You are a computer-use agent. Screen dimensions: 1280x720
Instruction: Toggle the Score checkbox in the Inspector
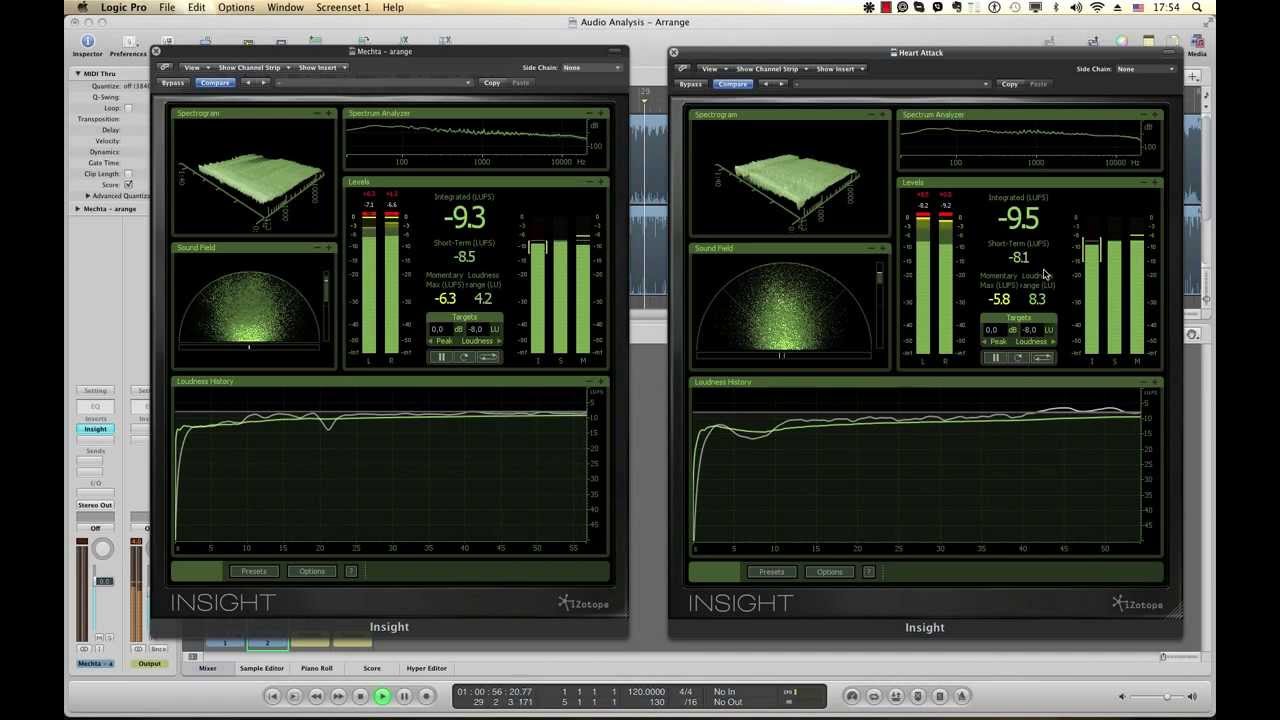128,185
